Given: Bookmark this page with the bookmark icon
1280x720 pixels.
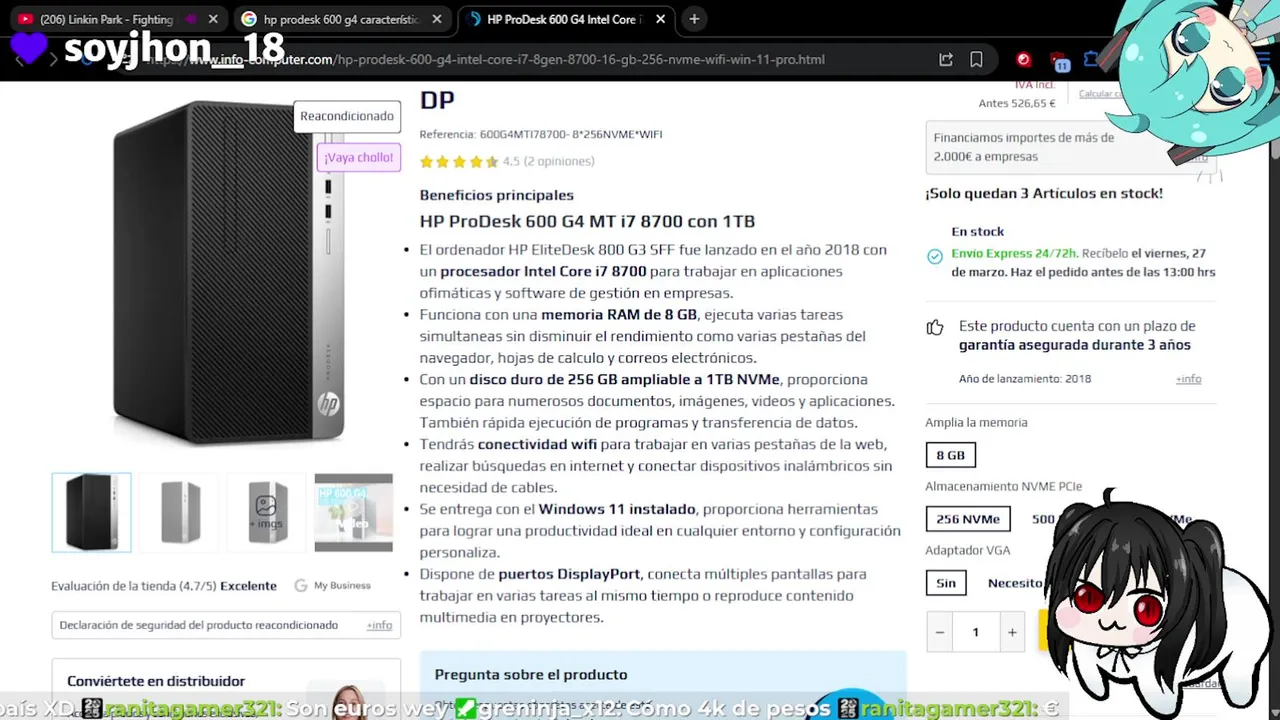Looking at the screenshot, I should click(976, 59).
